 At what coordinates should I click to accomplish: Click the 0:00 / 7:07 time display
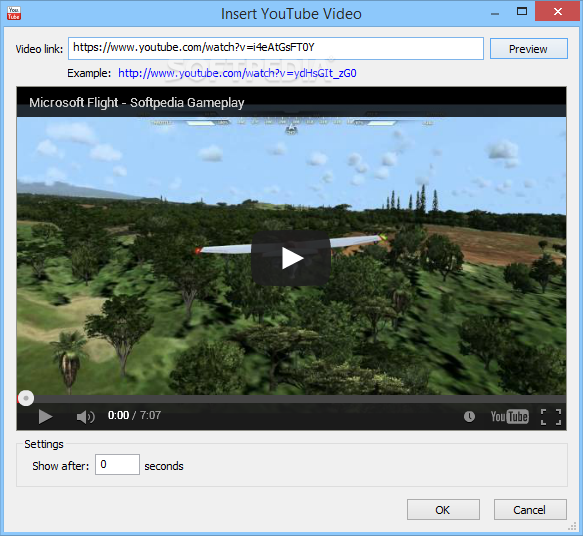coord(134,415)
